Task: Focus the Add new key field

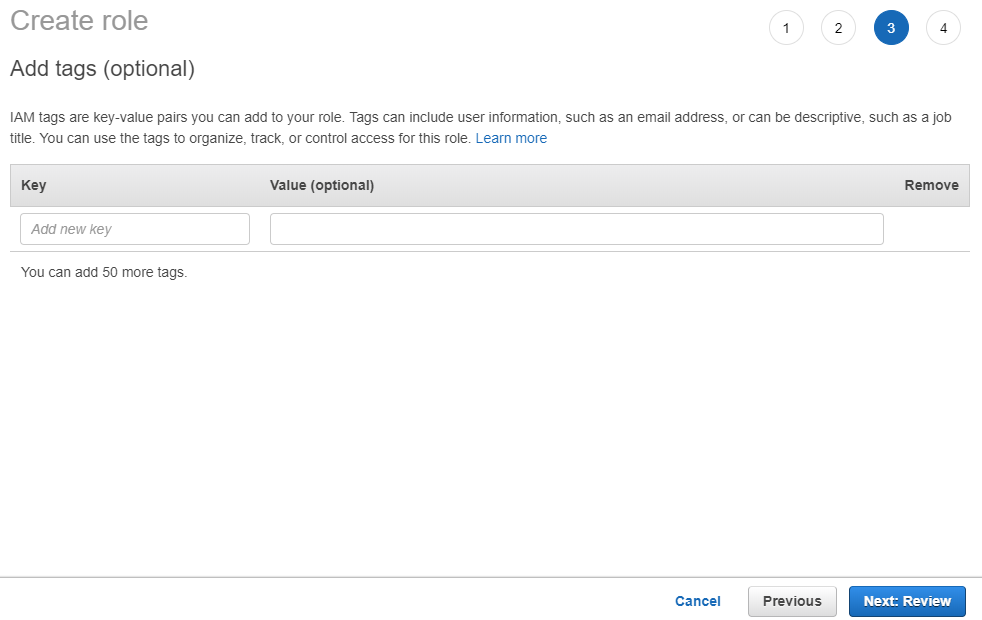Action: [x=135, y=229]
